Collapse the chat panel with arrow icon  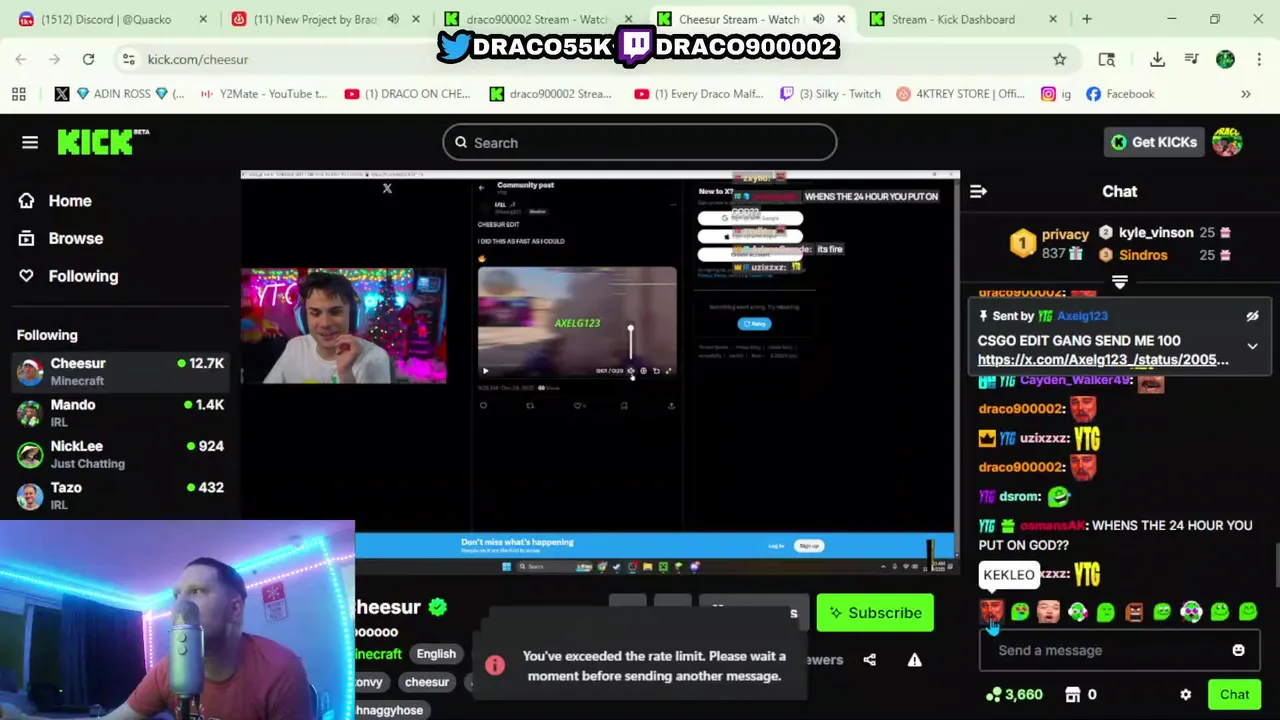point(978,191)
